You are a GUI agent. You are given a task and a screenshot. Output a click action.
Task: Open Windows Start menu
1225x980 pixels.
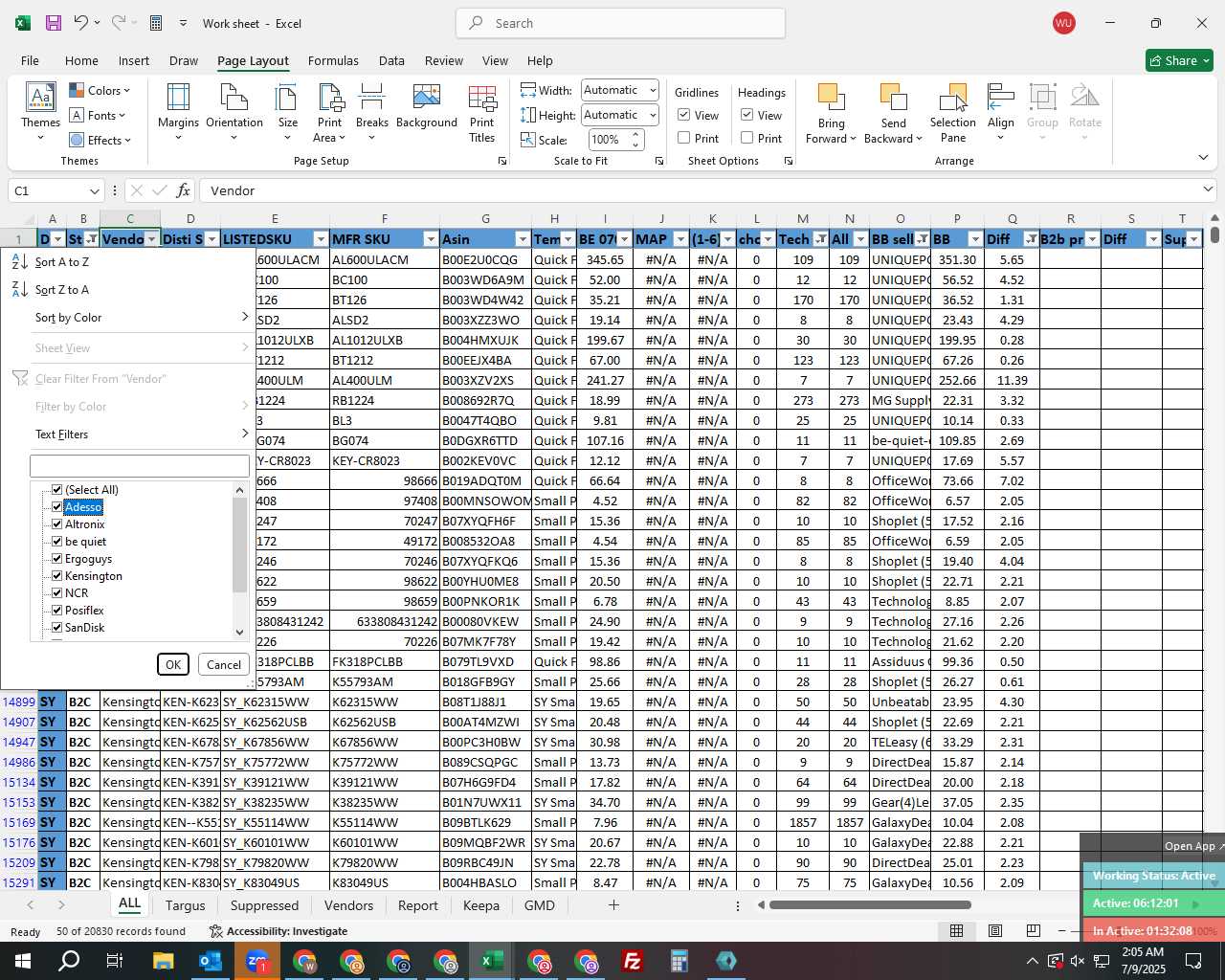click(22, 961)
